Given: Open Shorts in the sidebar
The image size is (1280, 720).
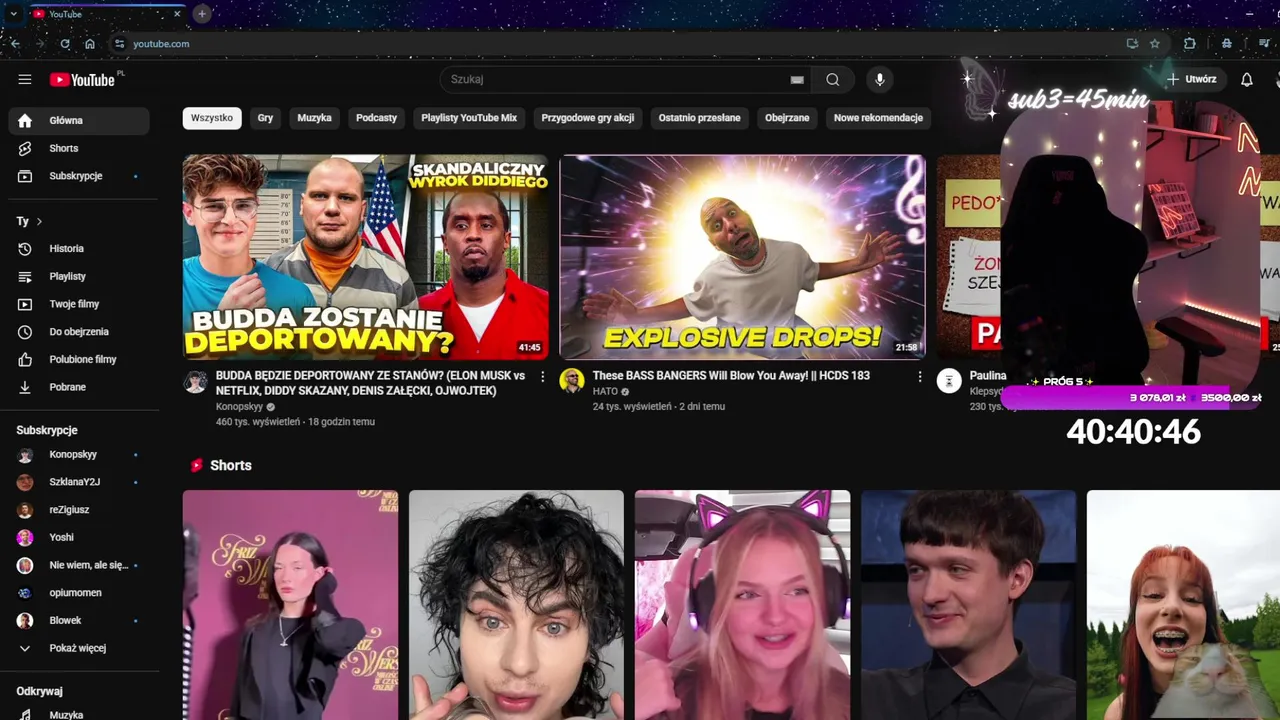Looking at the screenshot, I should (x=79, y=148).
